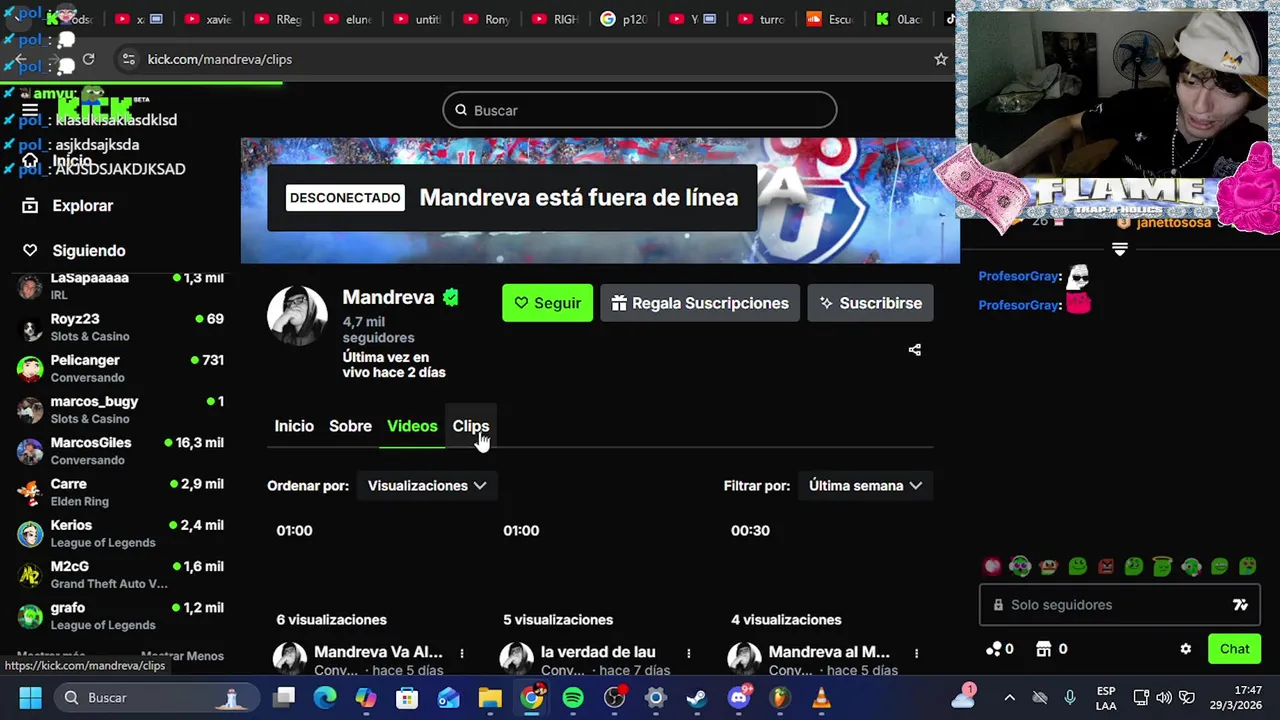Click the Mandreva profile avatar

tap(297, 316)
